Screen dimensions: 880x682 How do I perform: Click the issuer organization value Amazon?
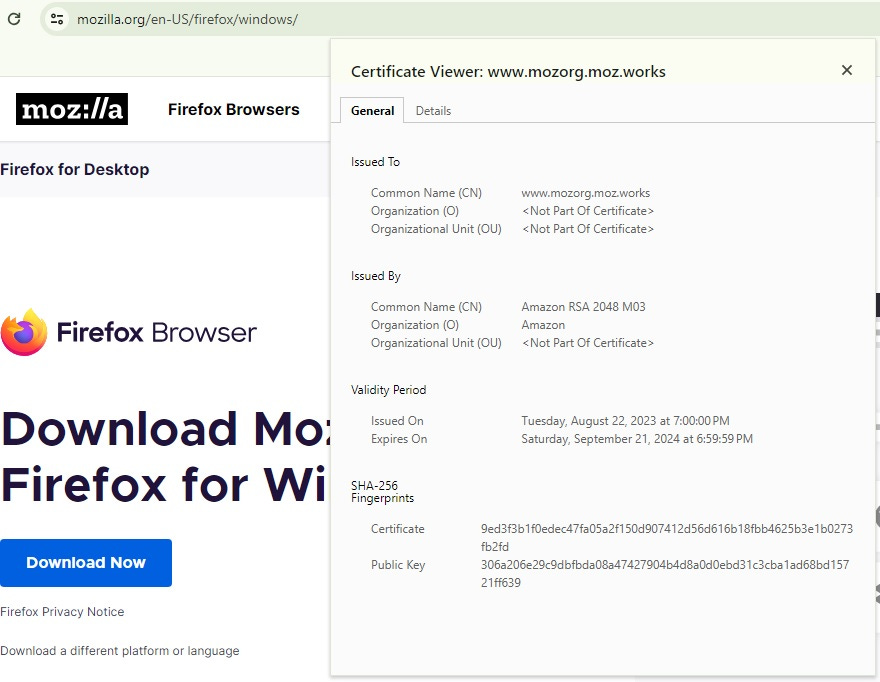pyautogui.click(x=543, y=325)
